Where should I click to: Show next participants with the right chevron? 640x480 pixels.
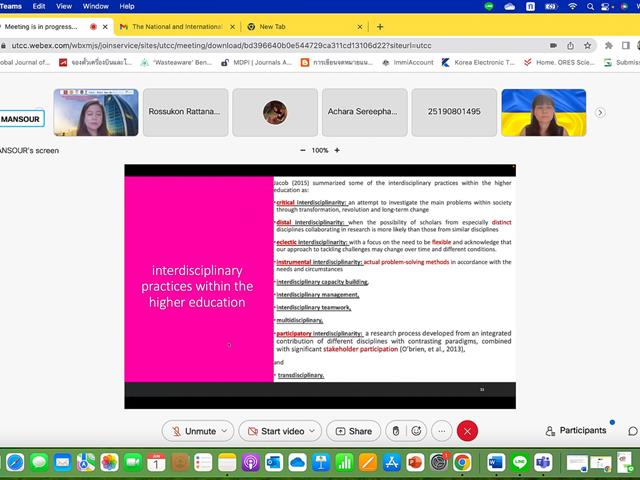pyautogui.click(x=600, y=112)
